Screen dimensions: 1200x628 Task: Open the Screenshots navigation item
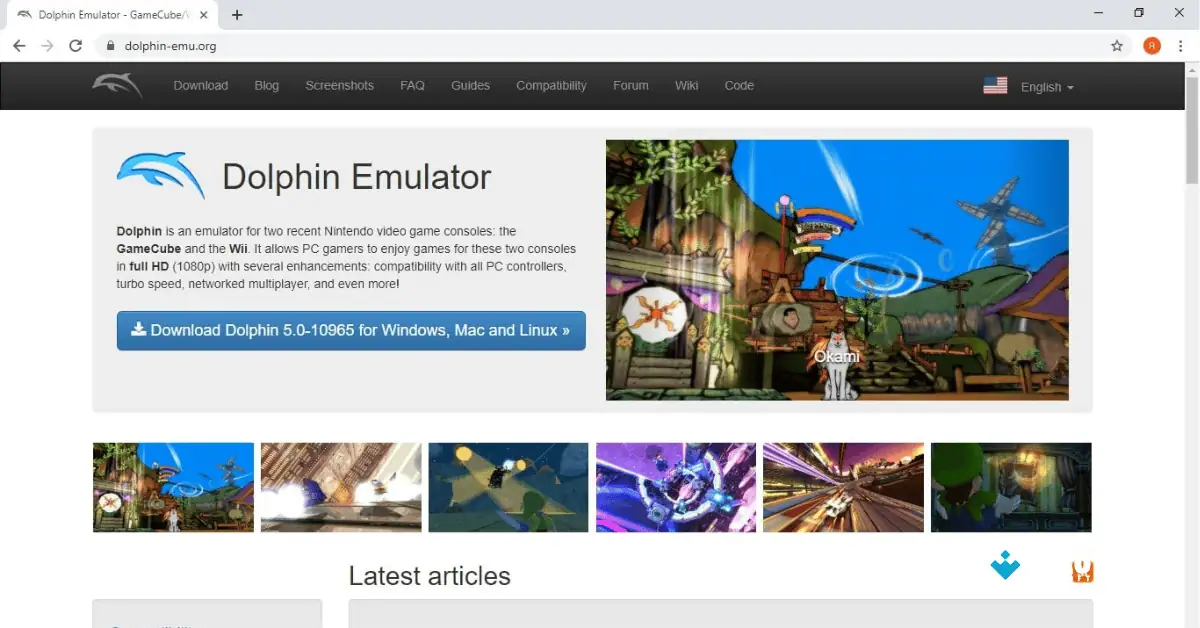pos(339,85)
